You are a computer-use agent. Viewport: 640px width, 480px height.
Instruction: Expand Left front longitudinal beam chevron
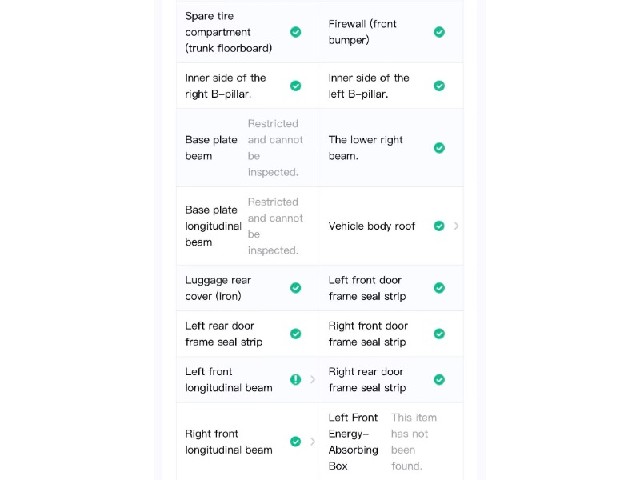coord(313,380)
